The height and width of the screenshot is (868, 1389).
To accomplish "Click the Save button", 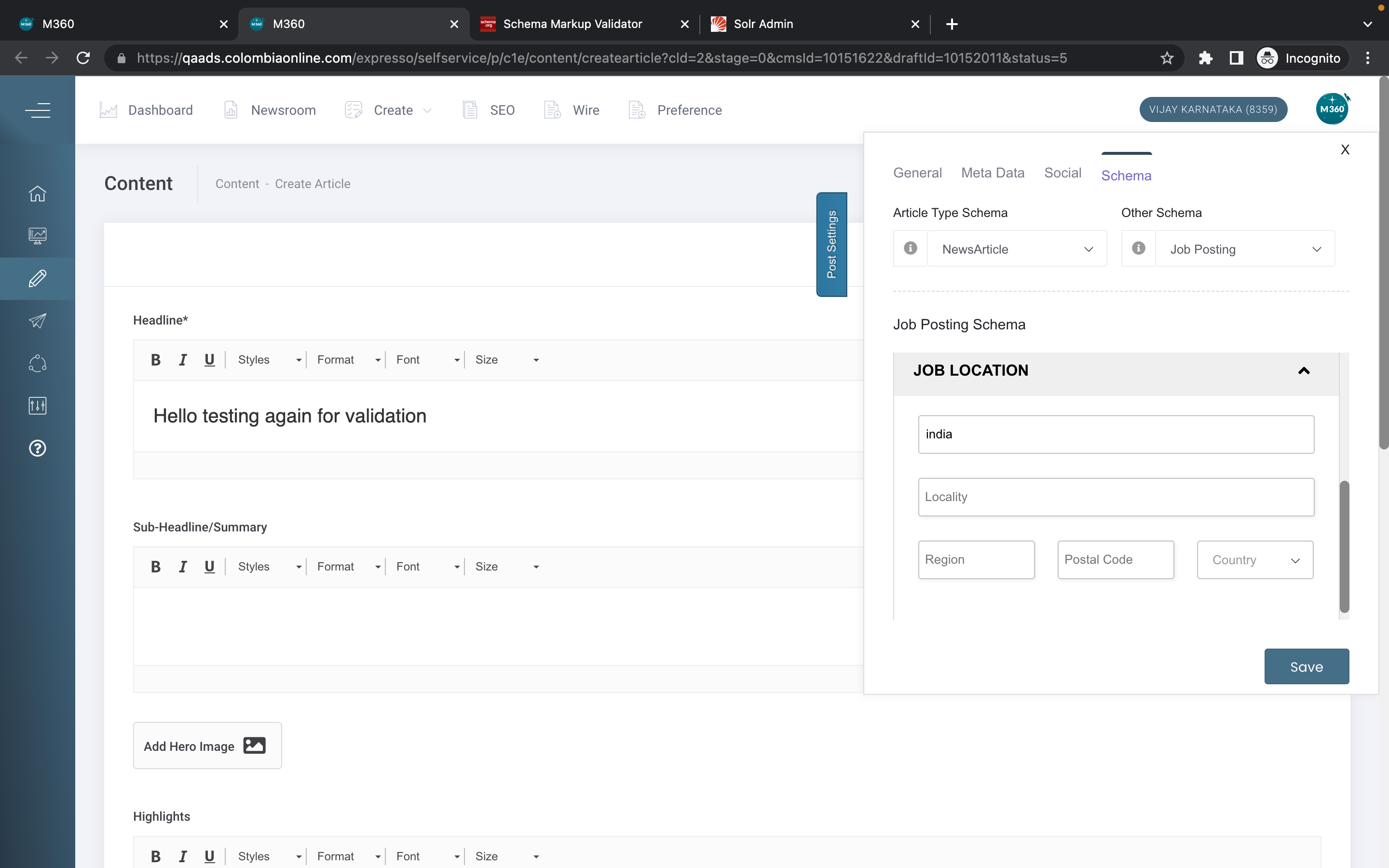I will pos(1307,666).
